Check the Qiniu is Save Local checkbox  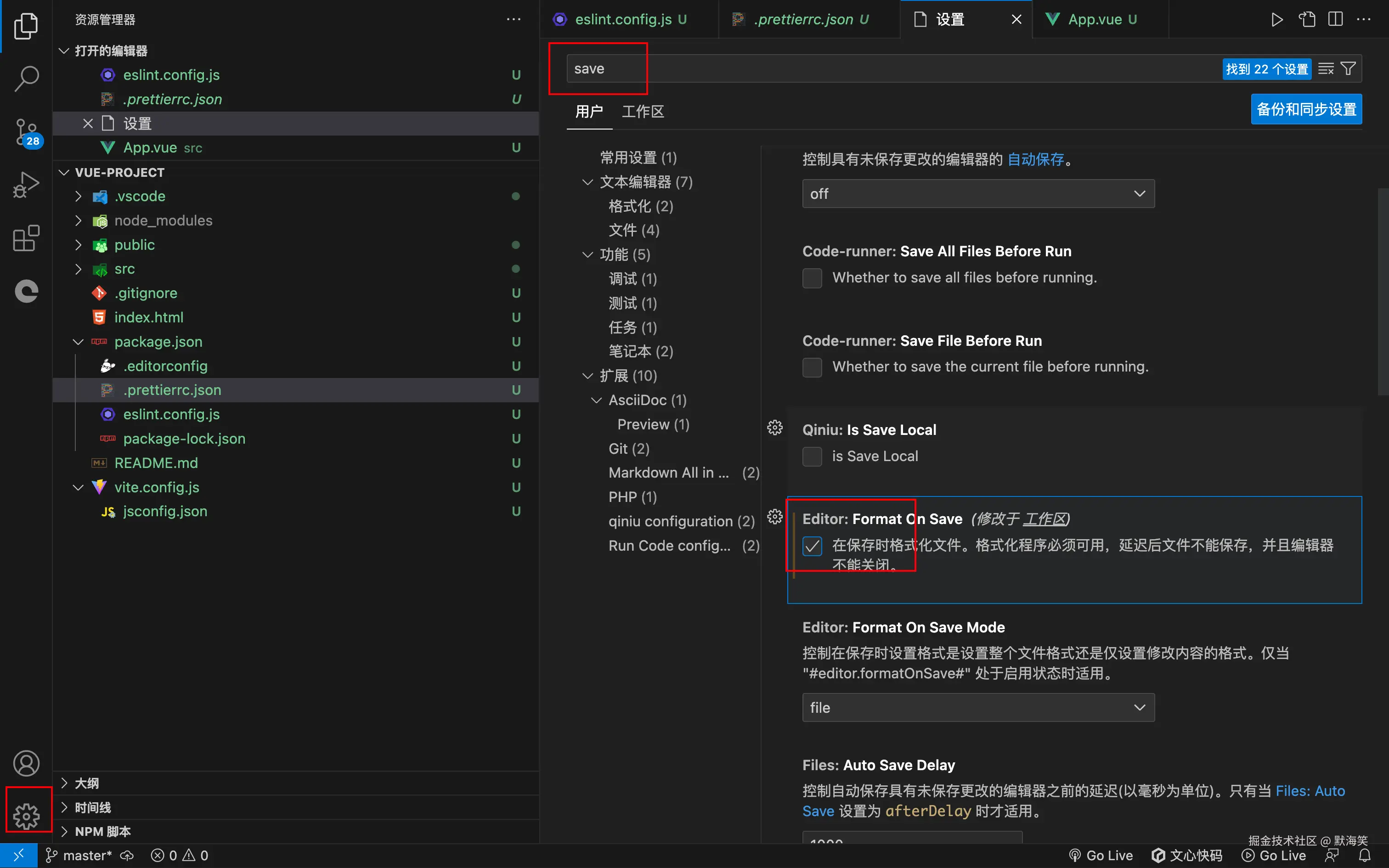[x=812, y=457]
